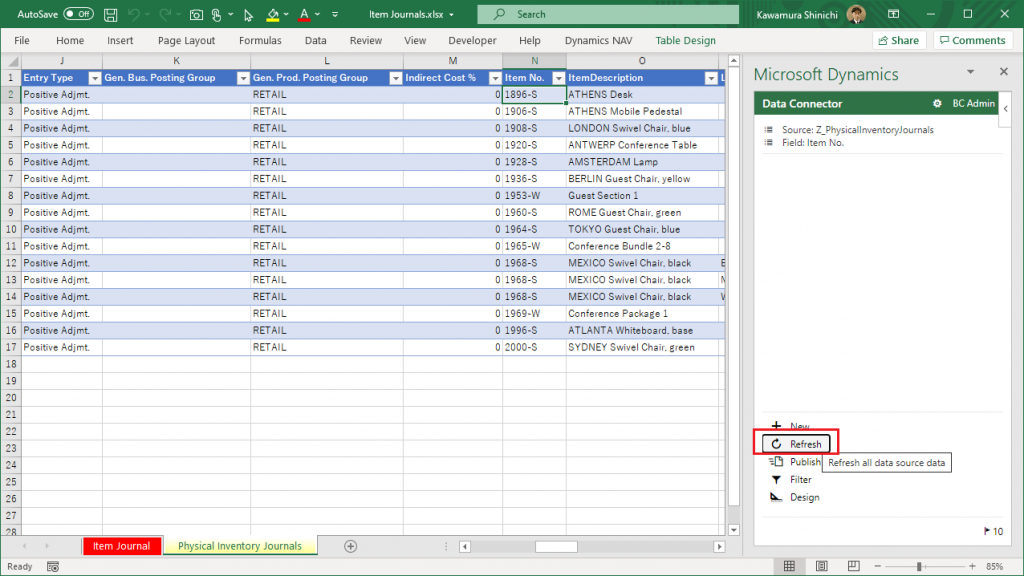1024x576 pixels.
Task: Open the font color dropdown arrow
Action: [x=317, y=14]
